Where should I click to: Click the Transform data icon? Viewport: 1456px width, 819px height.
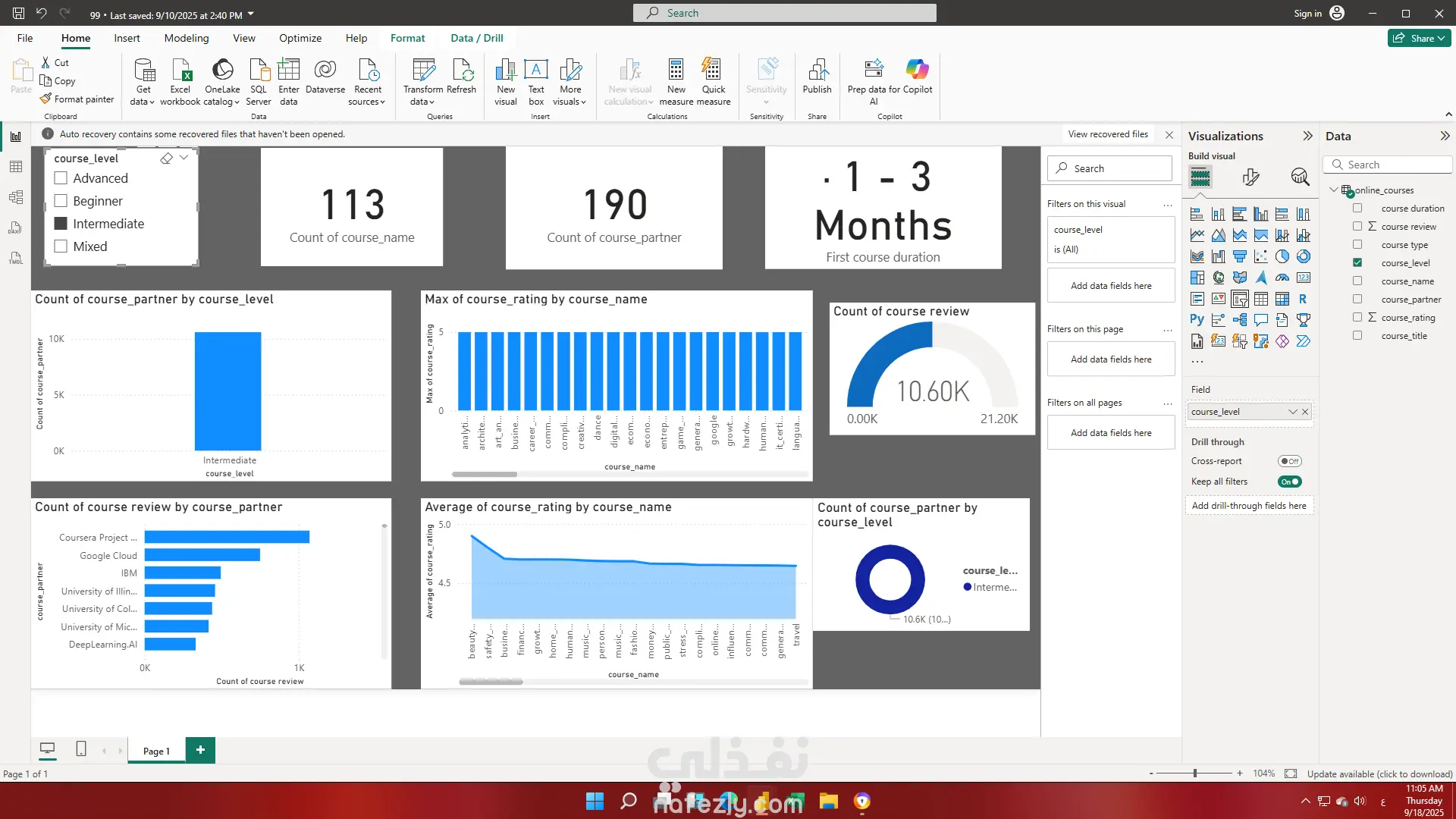pyautogui.click(x=423, y=71)
